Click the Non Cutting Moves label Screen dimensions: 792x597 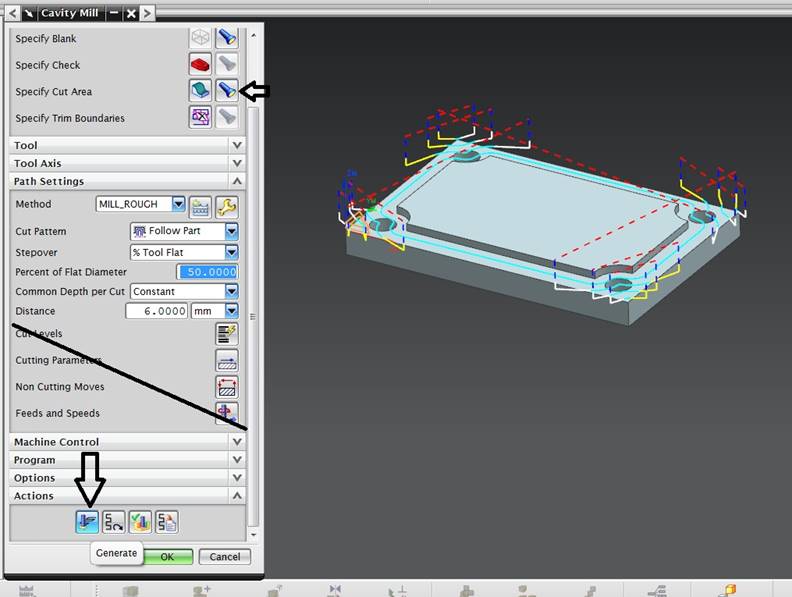[x=60, y=387]
